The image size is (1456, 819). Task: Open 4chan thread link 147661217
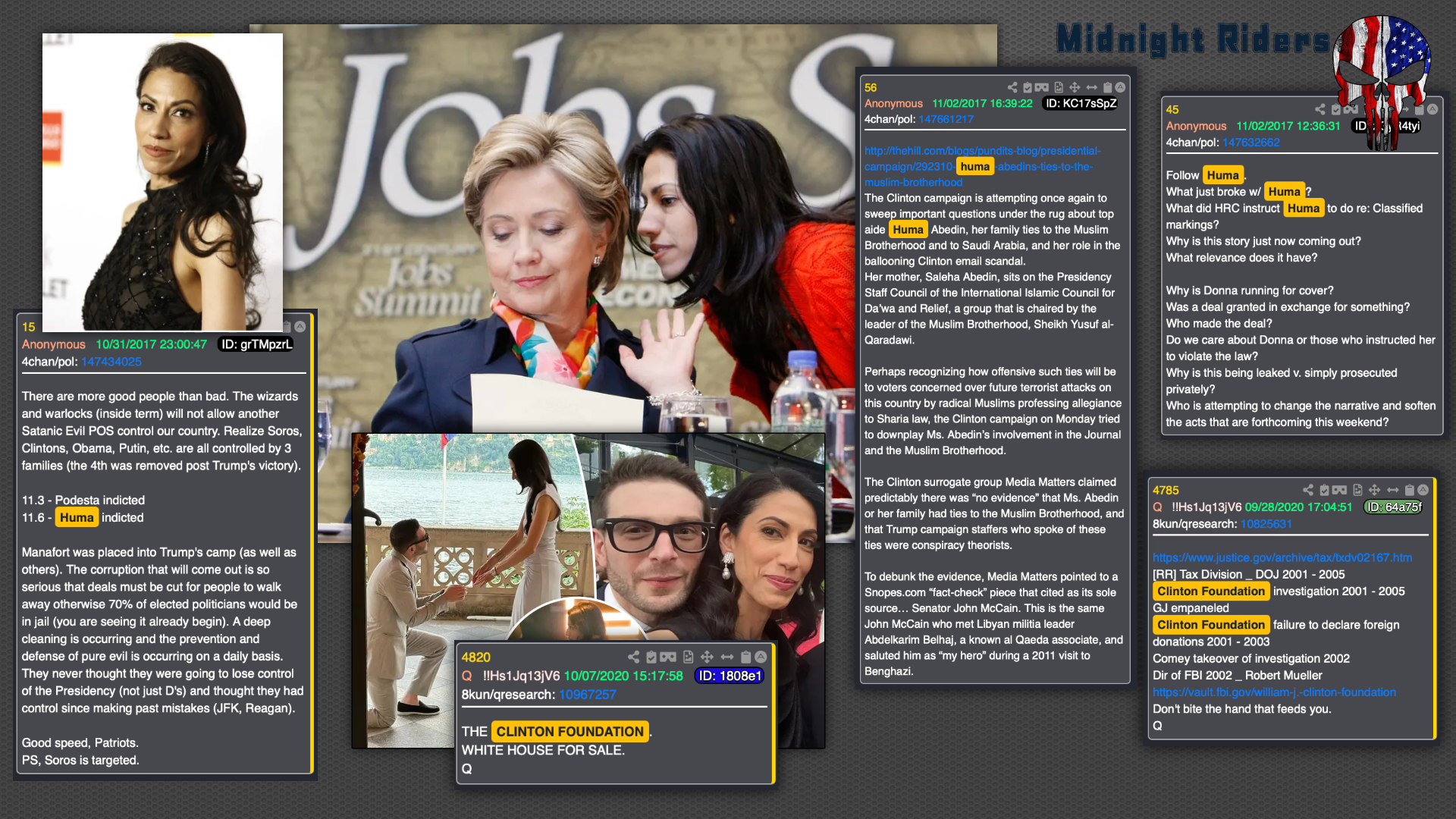tap(946, 119)
